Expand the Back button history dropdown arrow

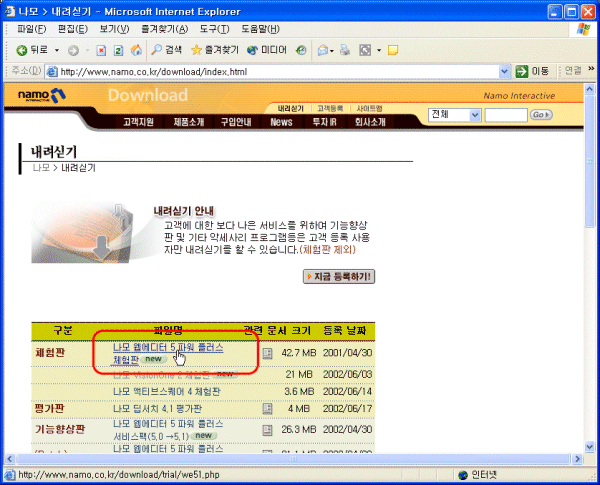click(x=57, y=50)
